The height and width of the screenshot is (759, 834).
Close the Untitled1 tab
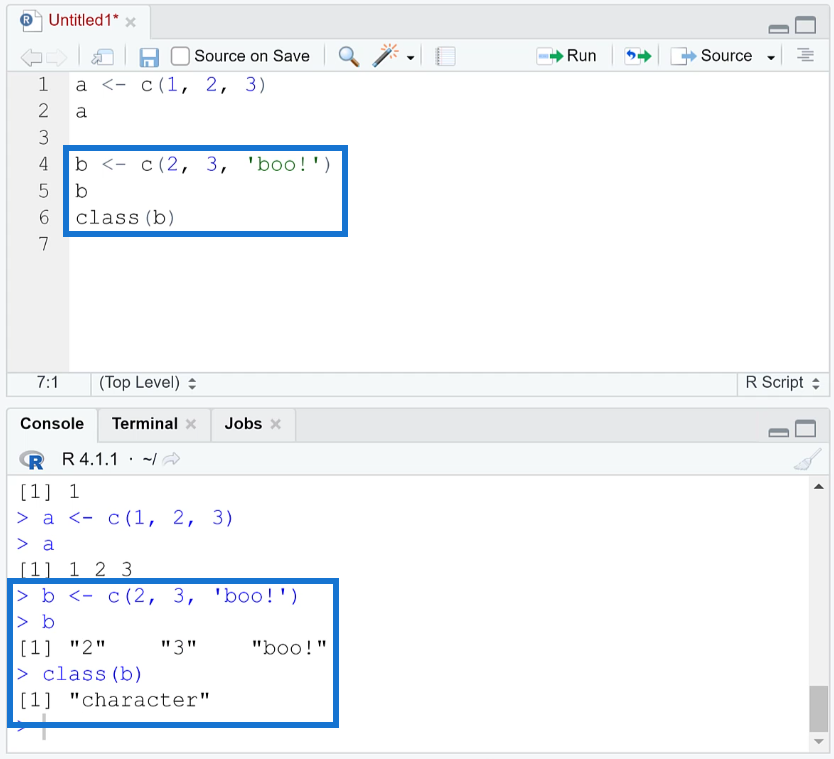[x=130, y=22]
